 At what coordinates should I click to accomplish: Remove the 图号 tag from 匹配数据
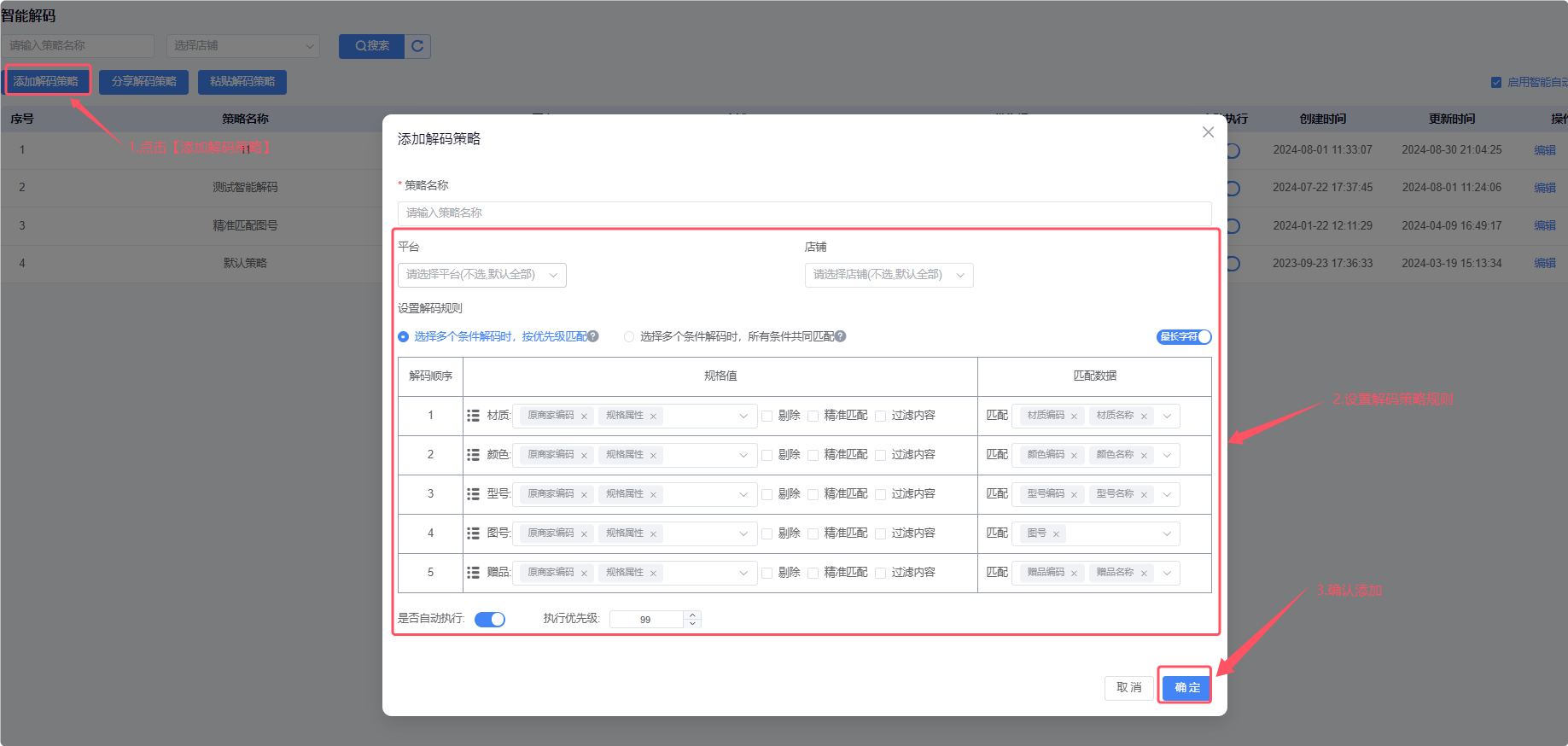tap(1056, 534)
